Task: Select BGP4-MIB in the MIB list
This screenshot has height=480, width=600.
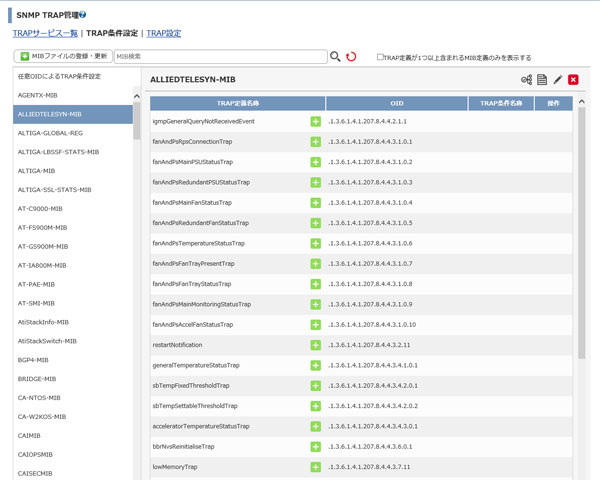Action: [73, 360]
